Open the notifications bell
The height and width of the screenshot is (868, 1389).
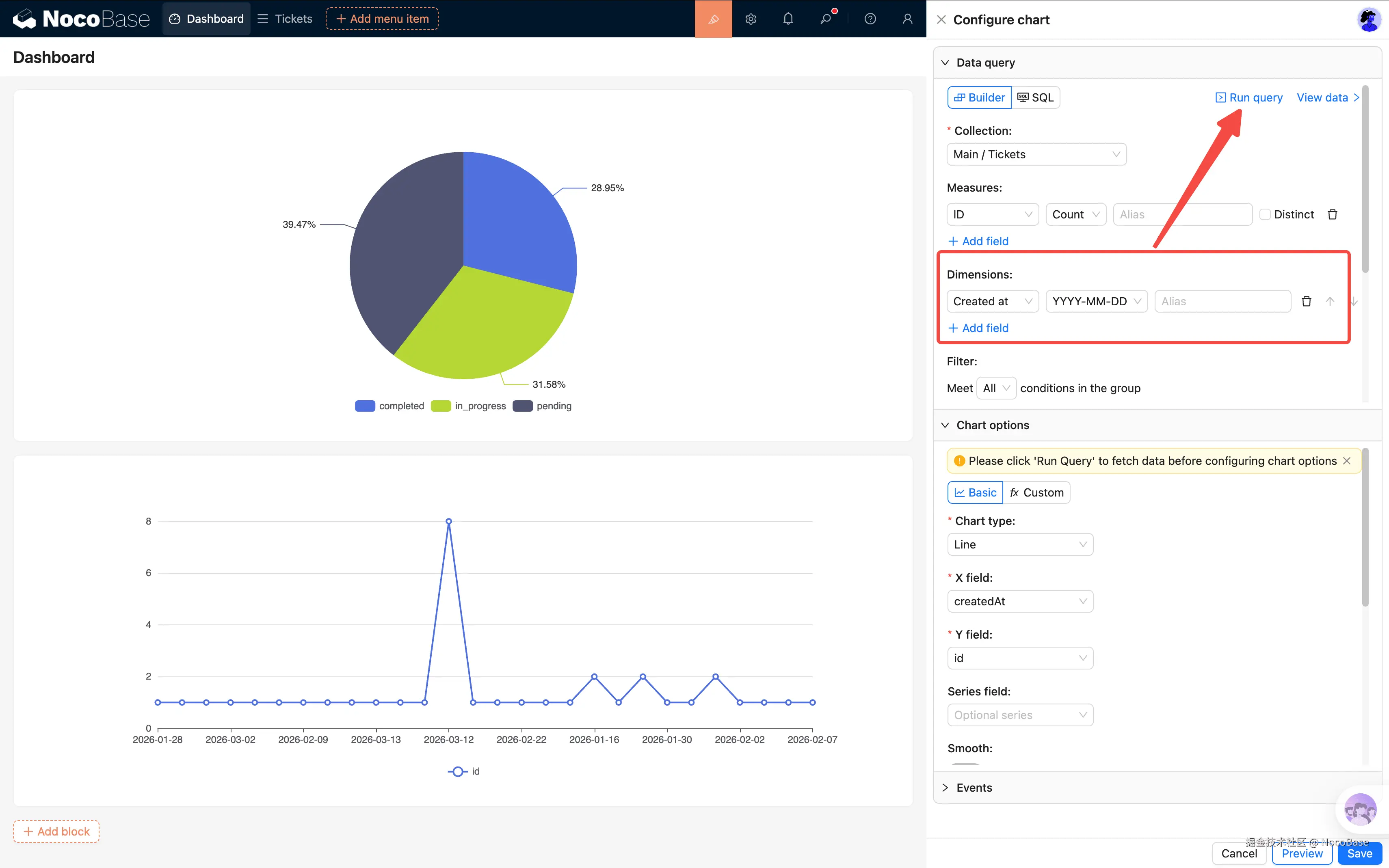tap(788, 18)
